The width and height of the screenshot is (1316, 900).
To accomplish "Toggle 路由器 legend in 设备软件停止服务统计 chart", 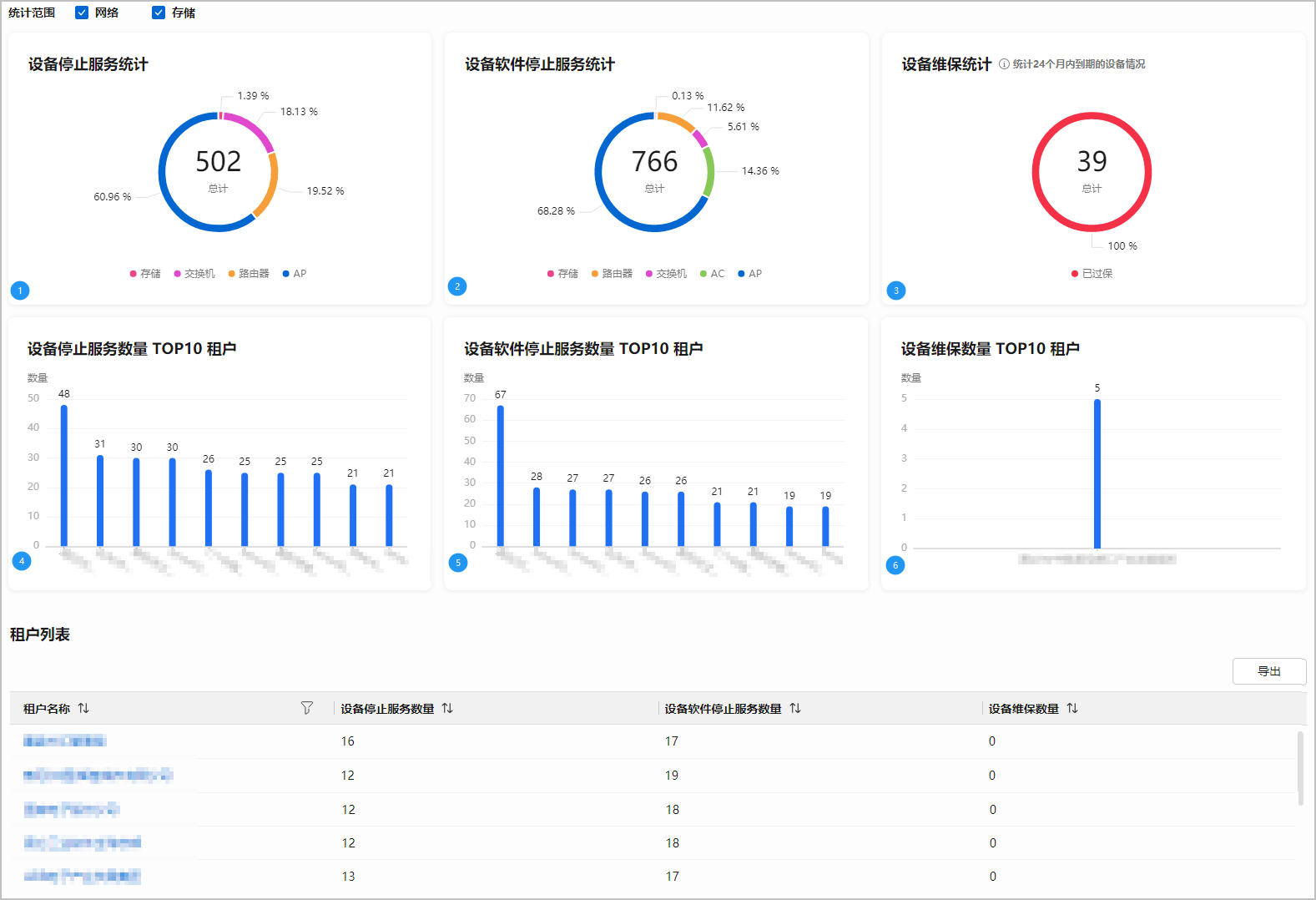I will point(612,274).
